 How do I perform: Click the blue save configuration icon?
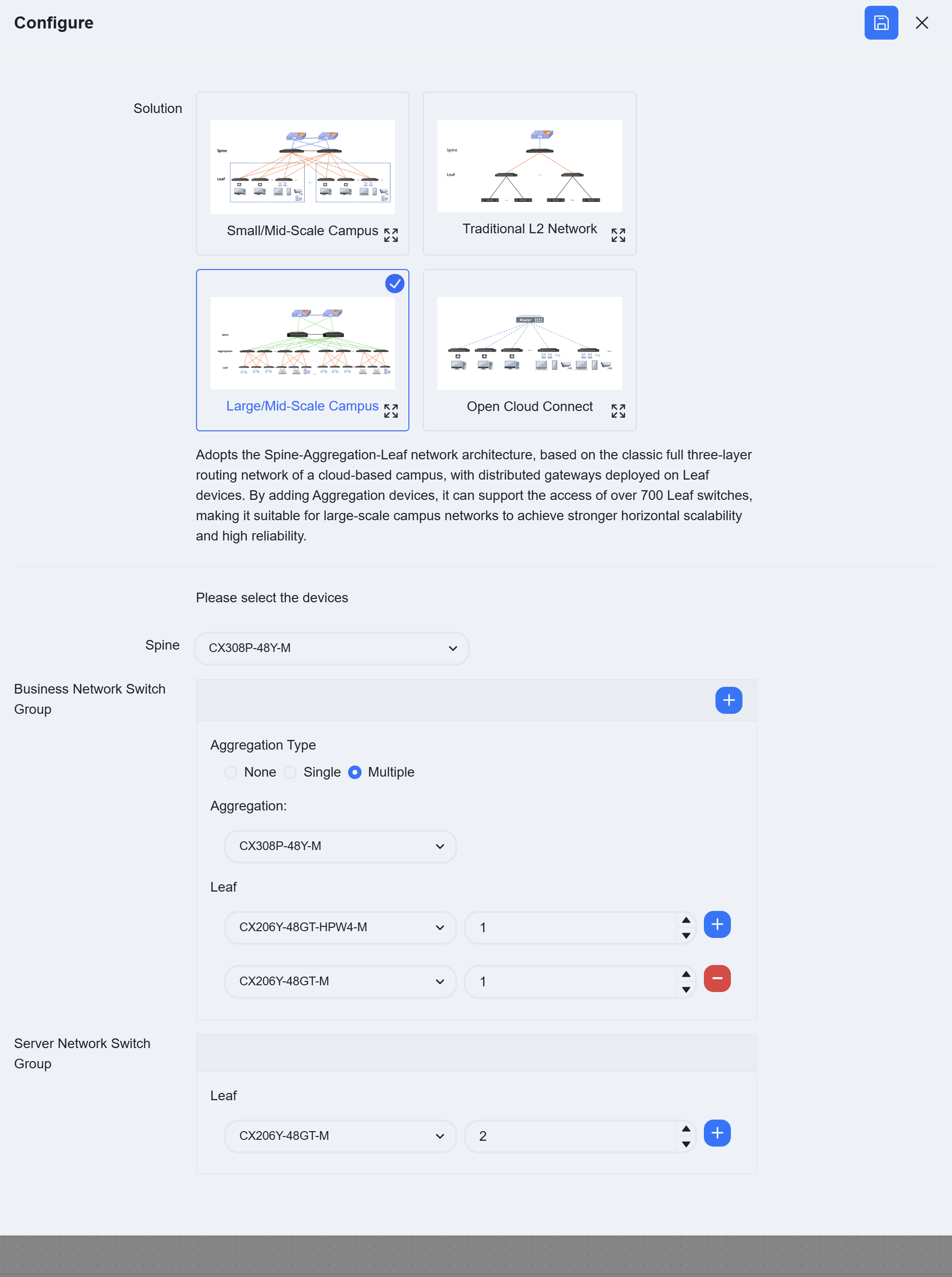(x=881, y=23)
